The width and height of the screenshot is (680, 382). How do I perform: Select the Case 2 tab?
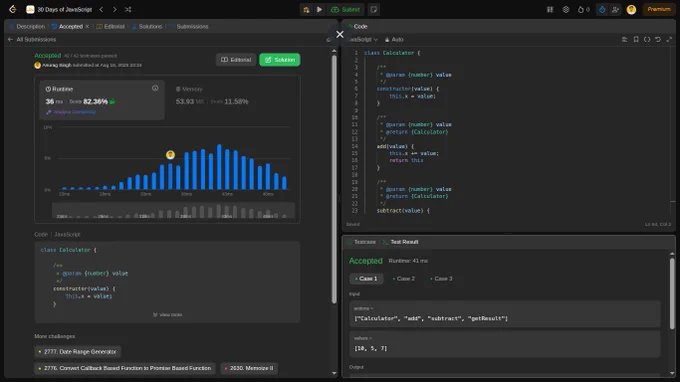click(x=404, y=279)
